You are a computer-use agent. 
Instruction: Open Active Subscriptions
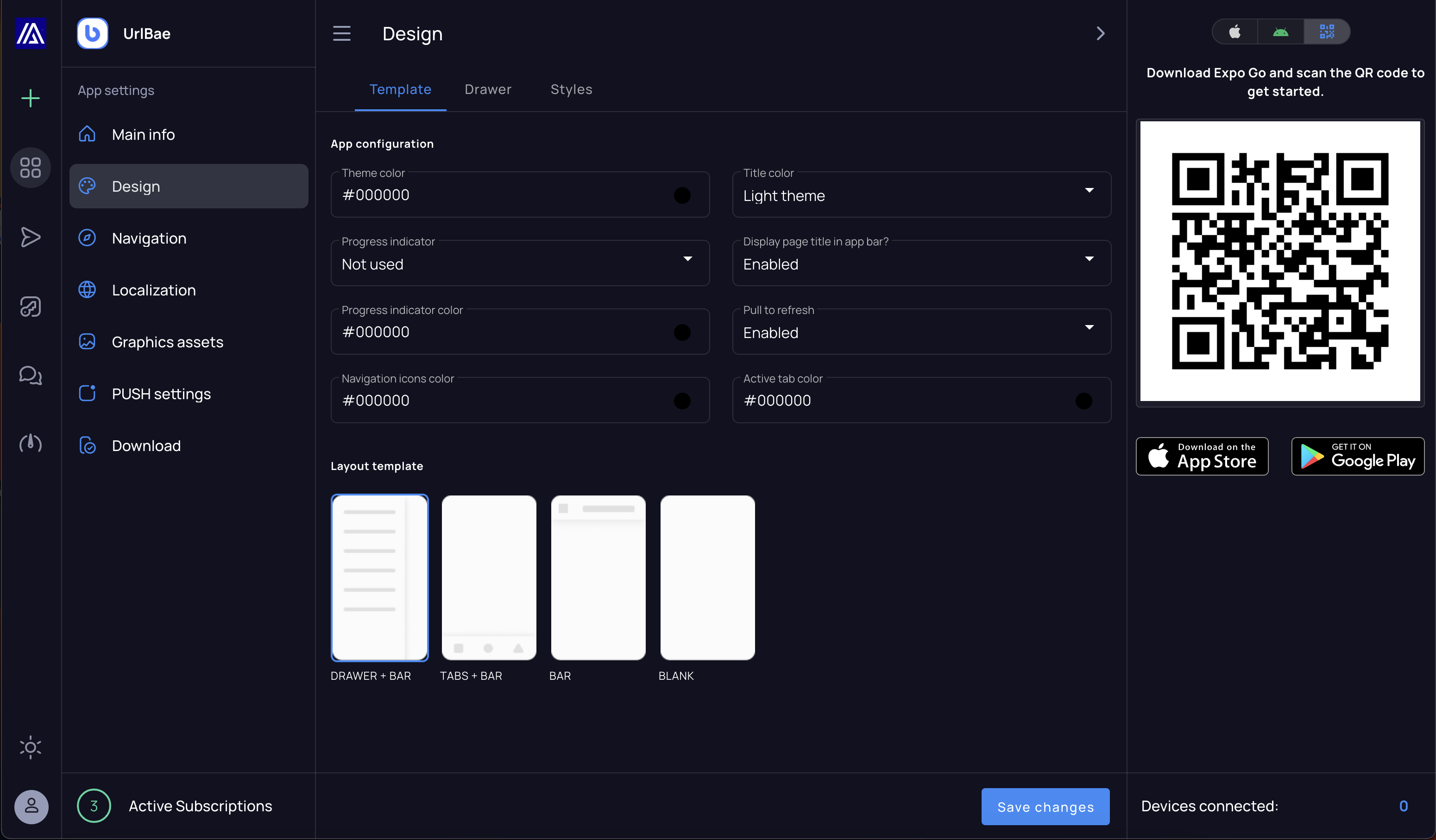click(200, 806)
